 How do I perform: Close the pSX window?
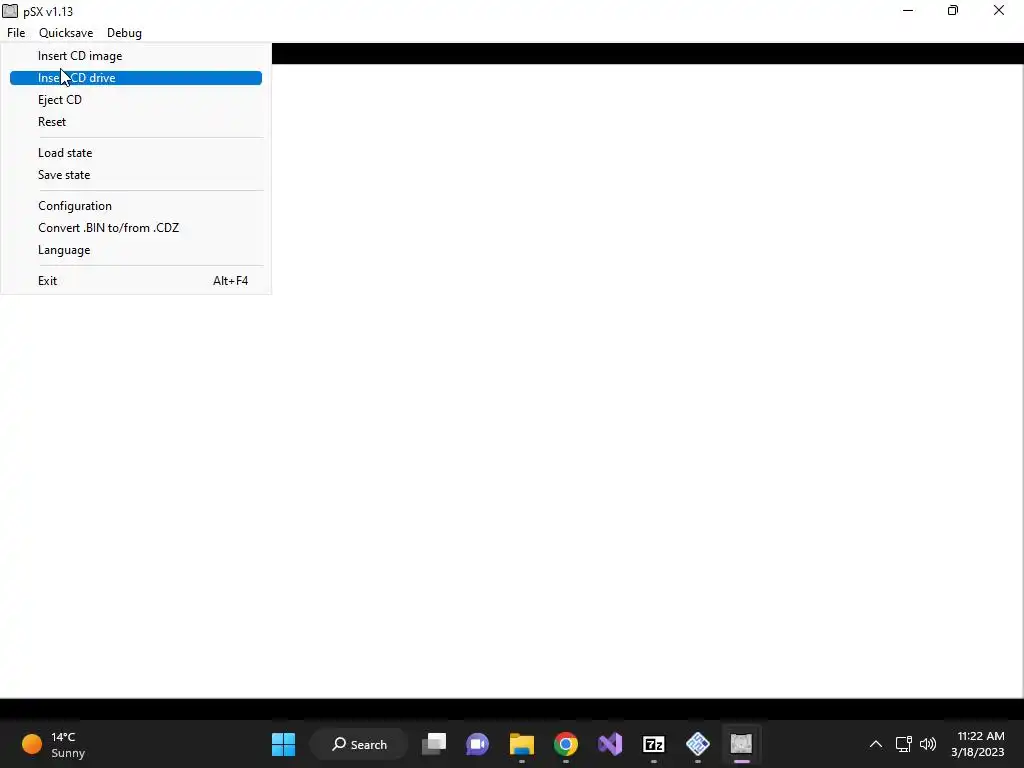(999, 10)
